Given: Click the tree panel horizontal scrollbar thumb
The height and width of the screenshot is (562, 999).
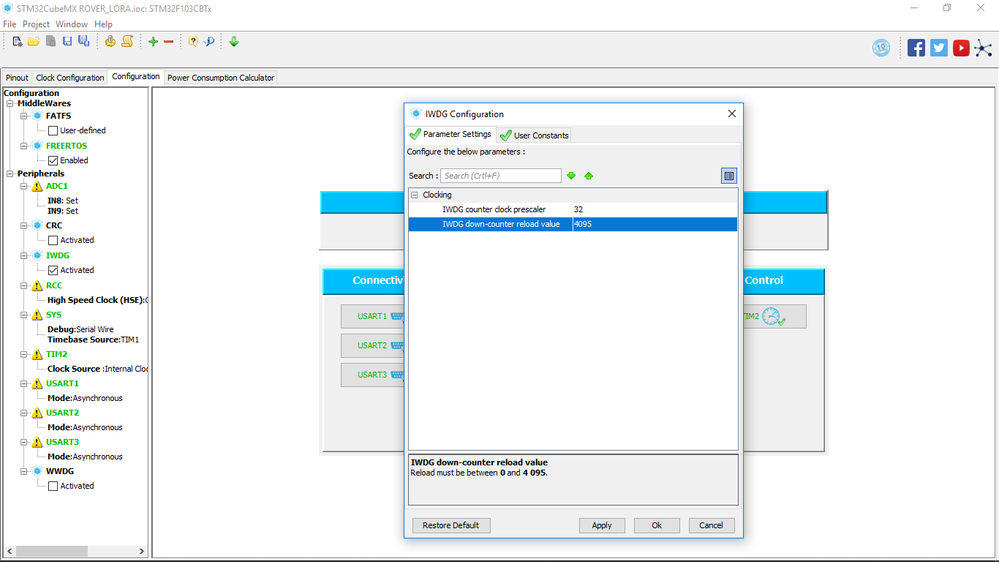Looking at the screenshot, I should (x=52, y=551).
